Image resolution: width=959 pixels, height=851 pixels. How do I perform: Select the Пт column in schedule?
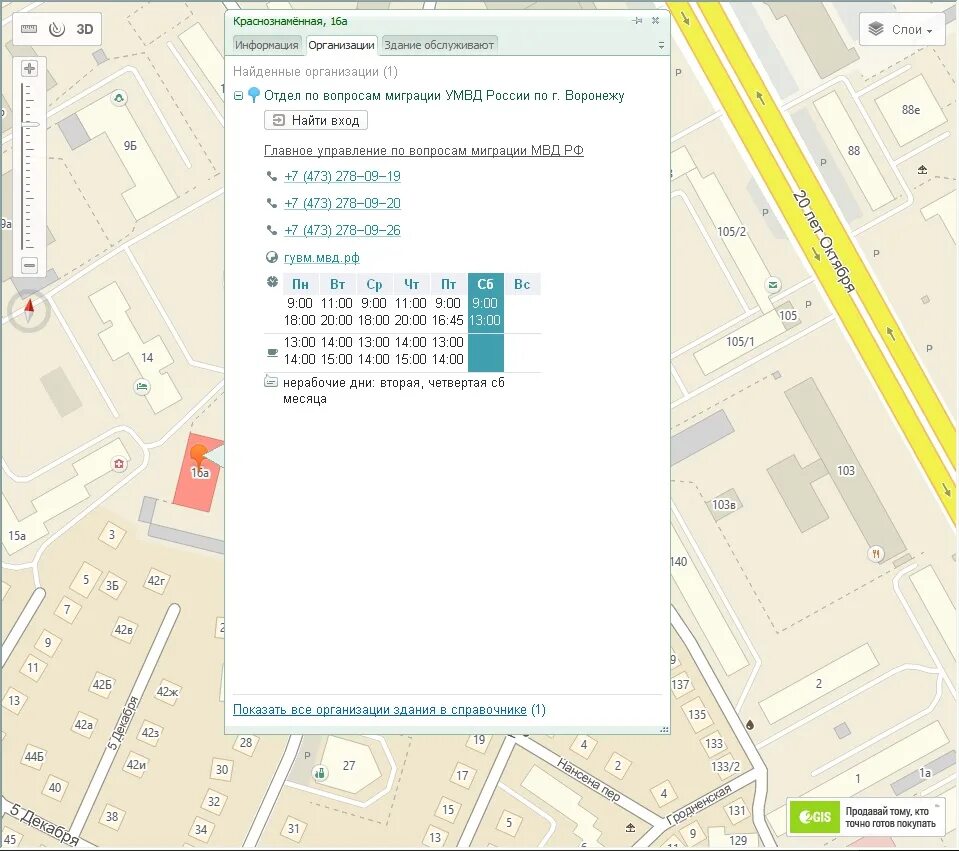pyautogui.click(x=448, y=284)
